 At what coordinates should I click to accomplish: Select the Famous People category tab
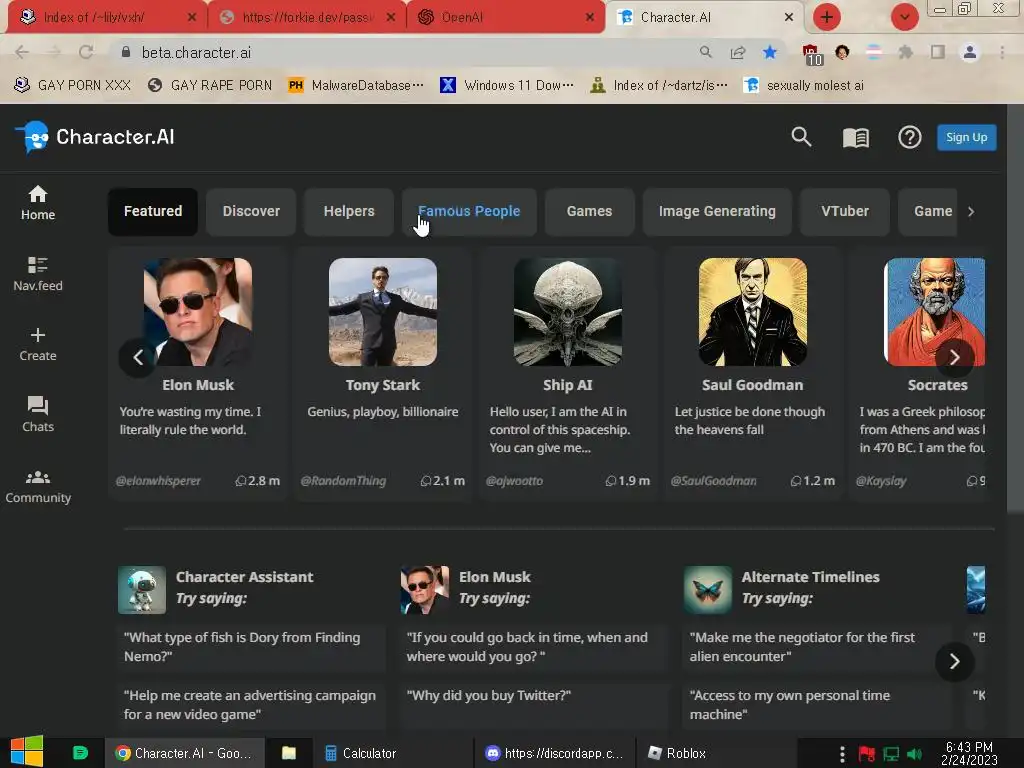click(x=469, y=212)
